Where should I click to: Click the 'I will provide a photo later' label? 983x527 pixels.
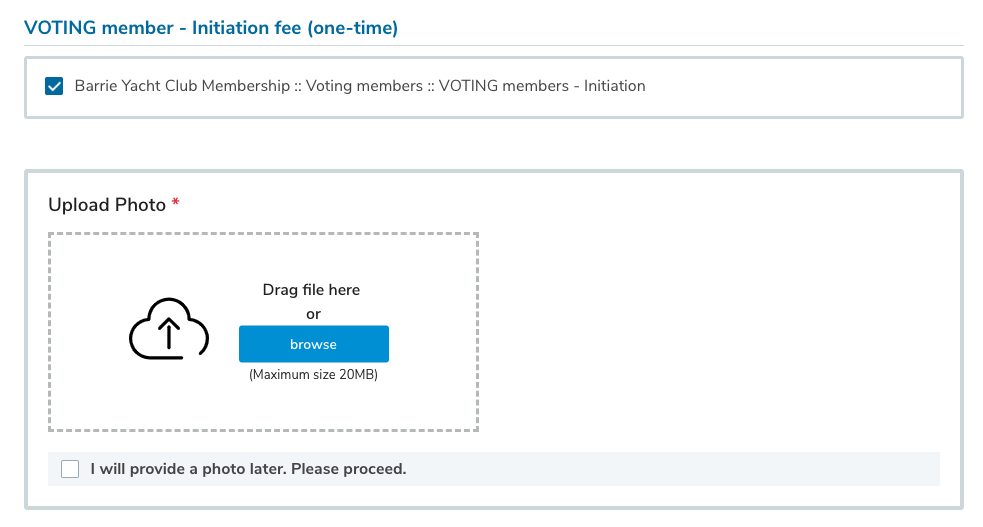[248, 469]
